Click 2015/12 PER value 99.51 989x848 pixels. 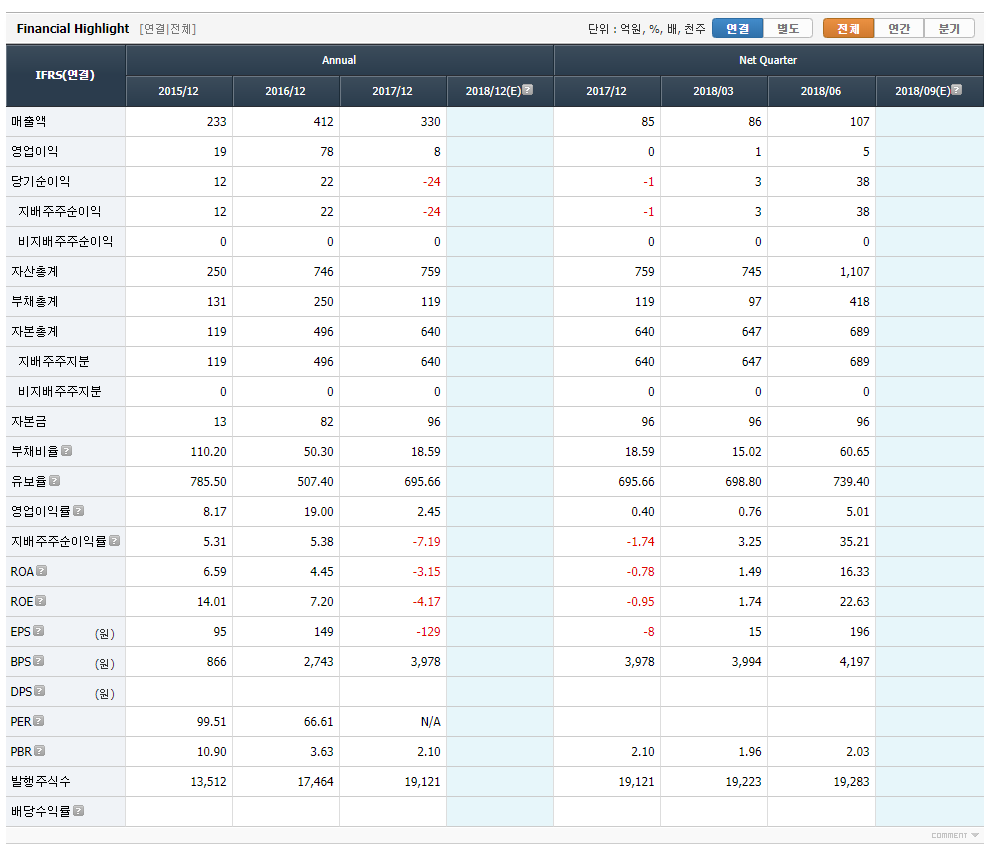(x=211, y=721)
